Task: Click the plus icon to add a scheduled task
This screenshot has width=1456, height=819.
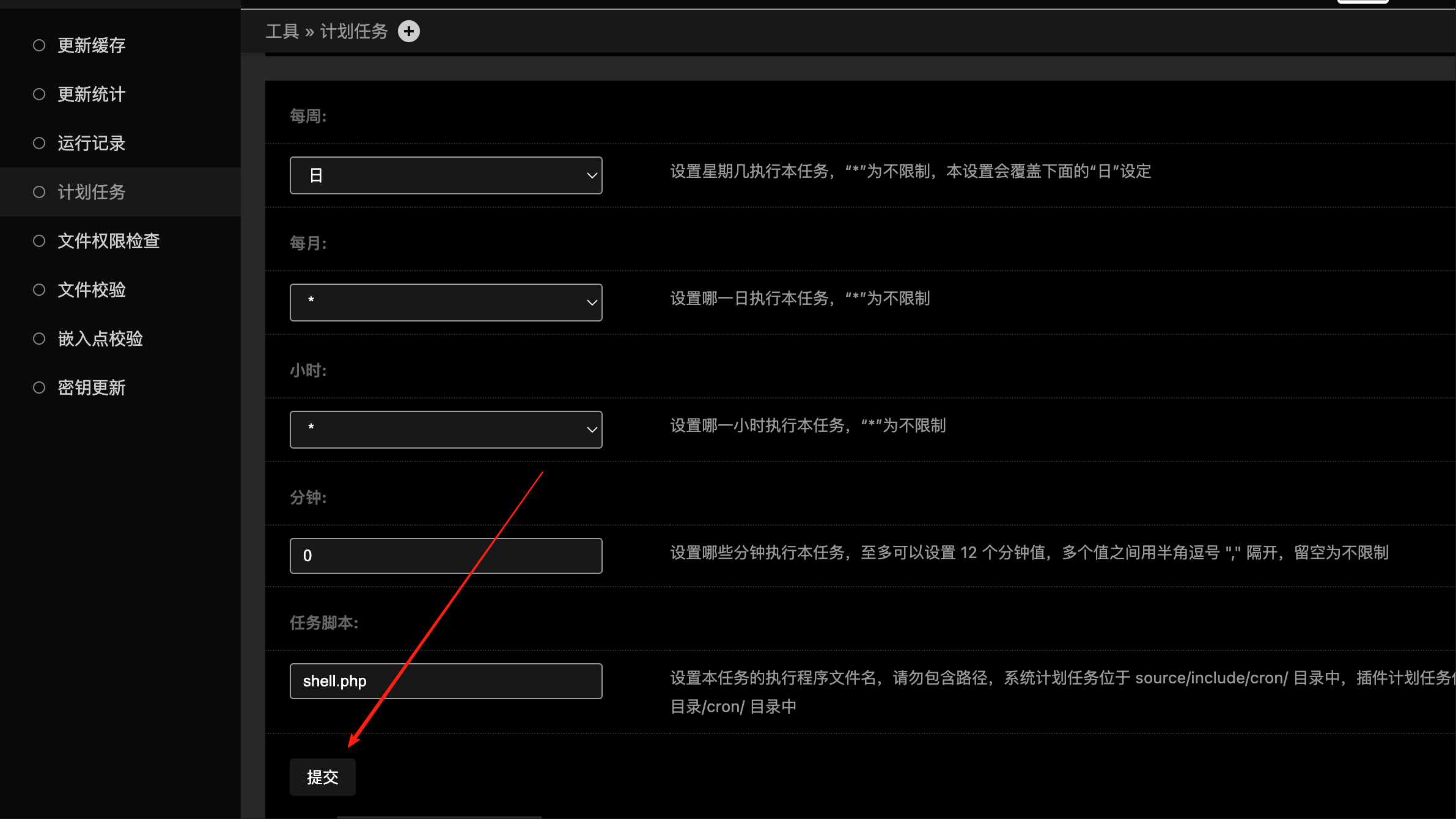Action: coord(408,31)
